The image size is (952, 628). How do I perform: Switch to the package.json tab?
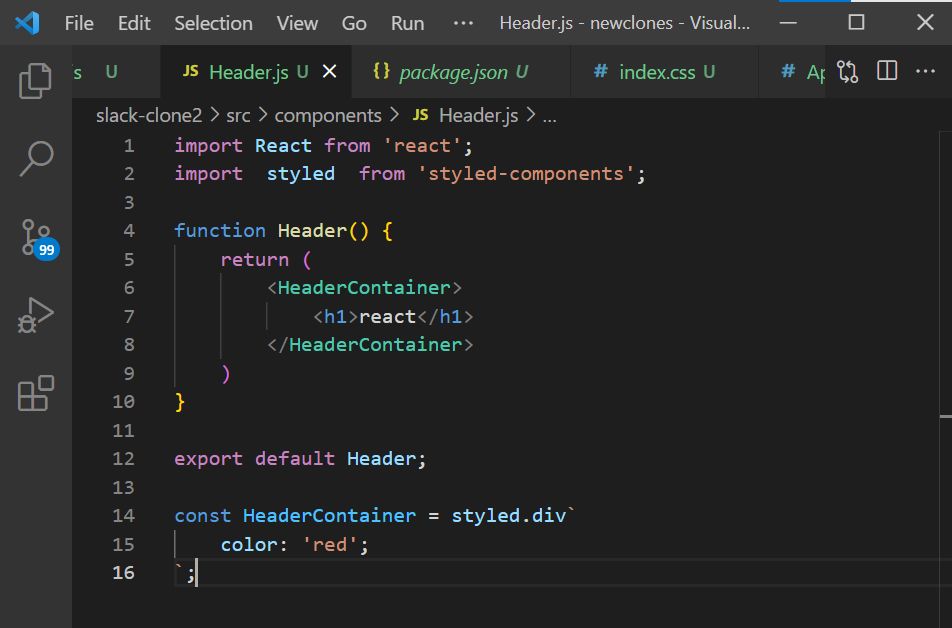pos(461,72)
